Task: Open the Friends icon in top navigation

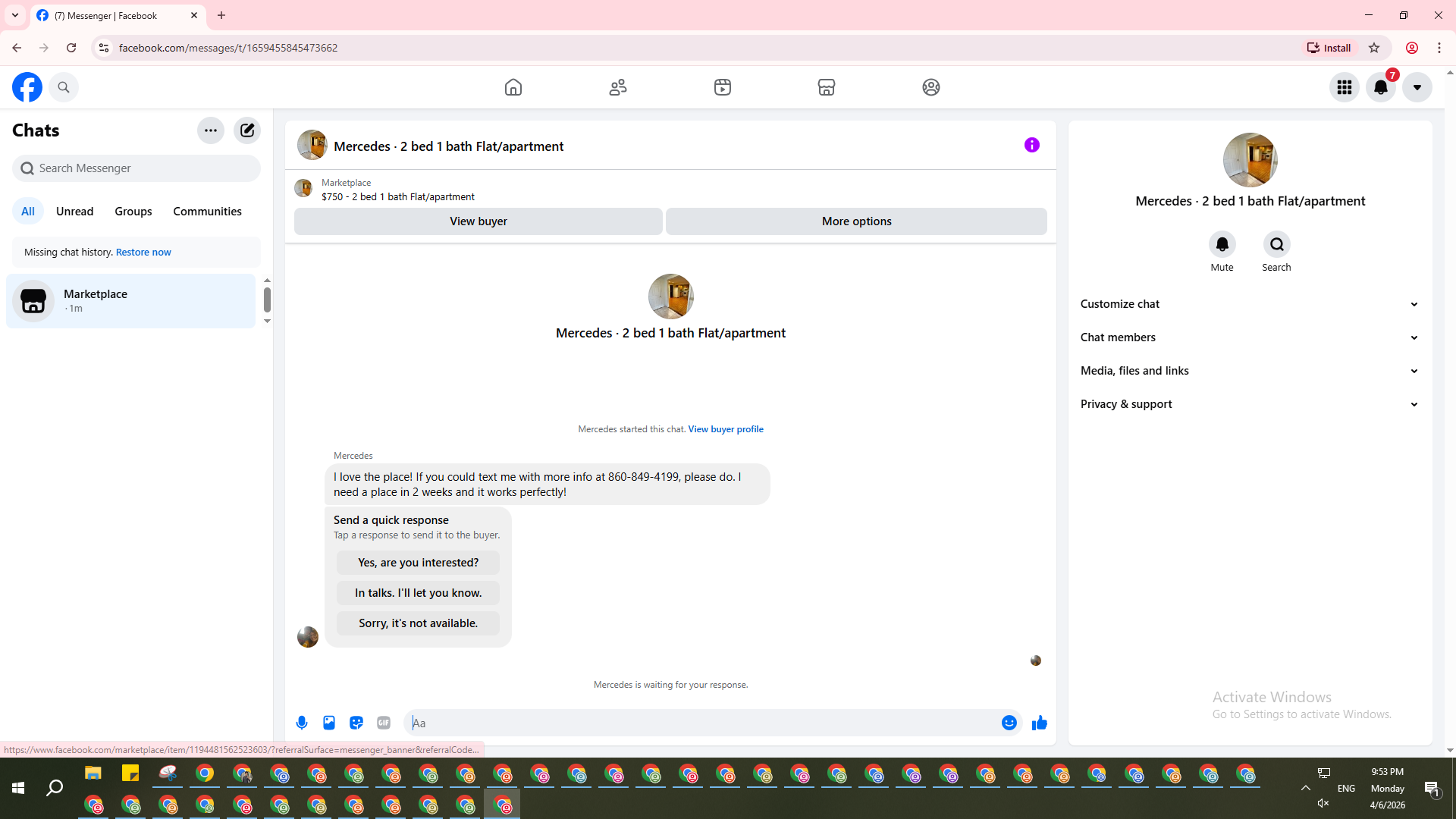Action: pos(618,87)
